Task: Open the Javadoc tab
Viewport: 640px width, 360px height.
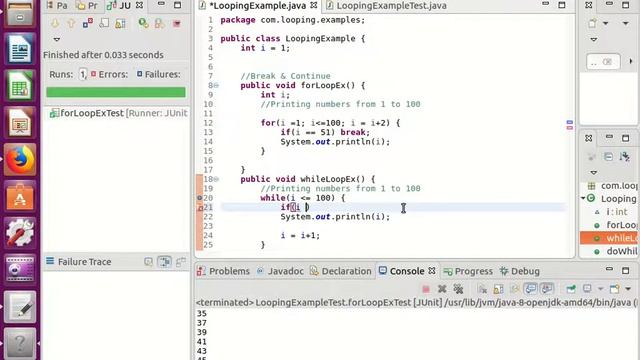Action: pyautogui.click(x=280, y=271)
